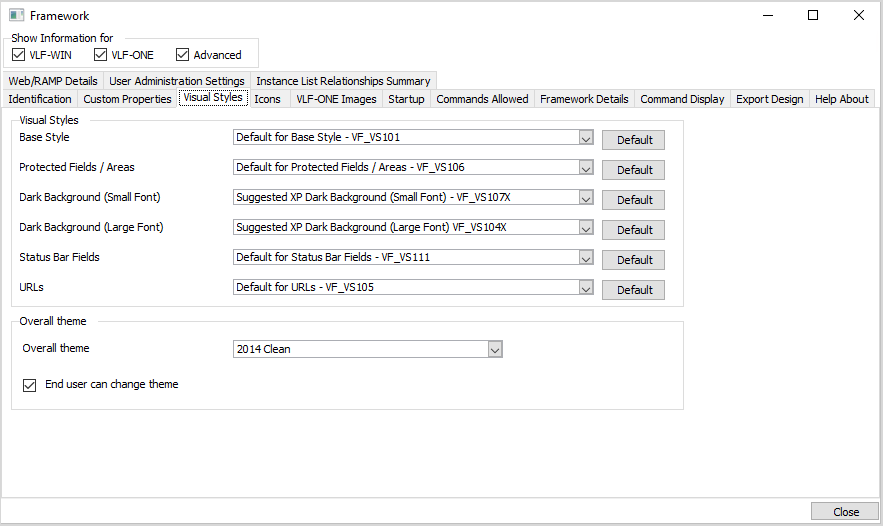Image resolution: width=883 pixels, height=526 pixels.
Task: Disable End user can change theme
Action: pyautogui.click(x=29, y=384)
